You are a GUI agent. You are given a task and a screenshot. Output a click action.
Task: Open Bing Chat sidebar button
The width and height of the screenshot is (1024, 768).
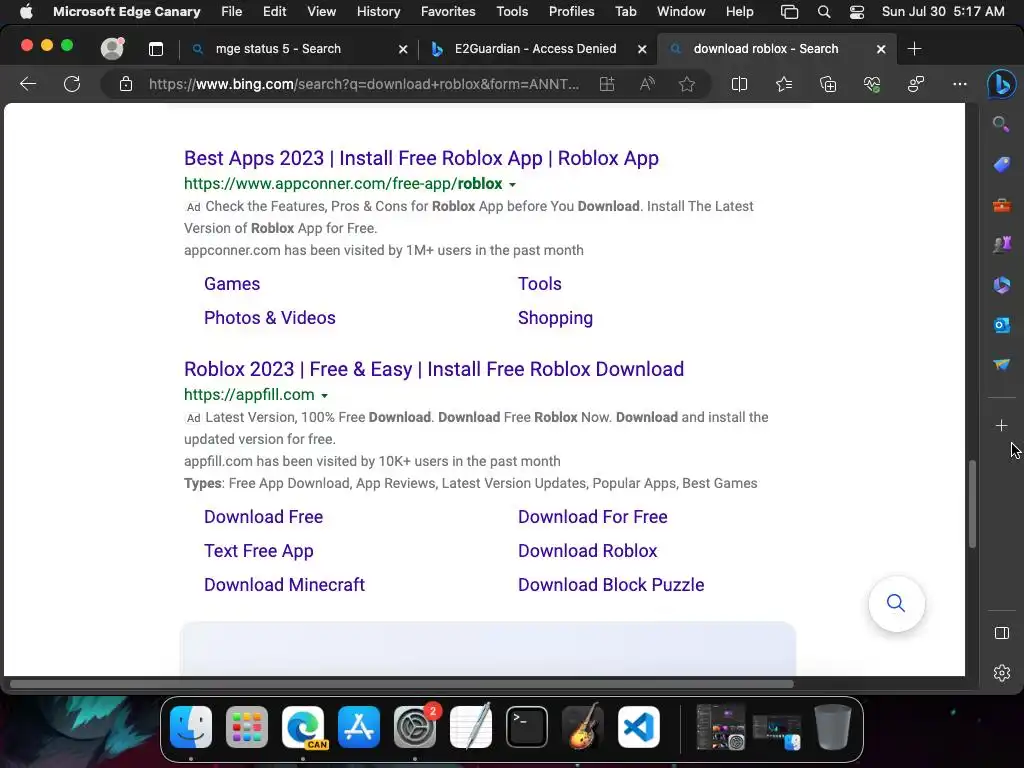point(1001,84)
